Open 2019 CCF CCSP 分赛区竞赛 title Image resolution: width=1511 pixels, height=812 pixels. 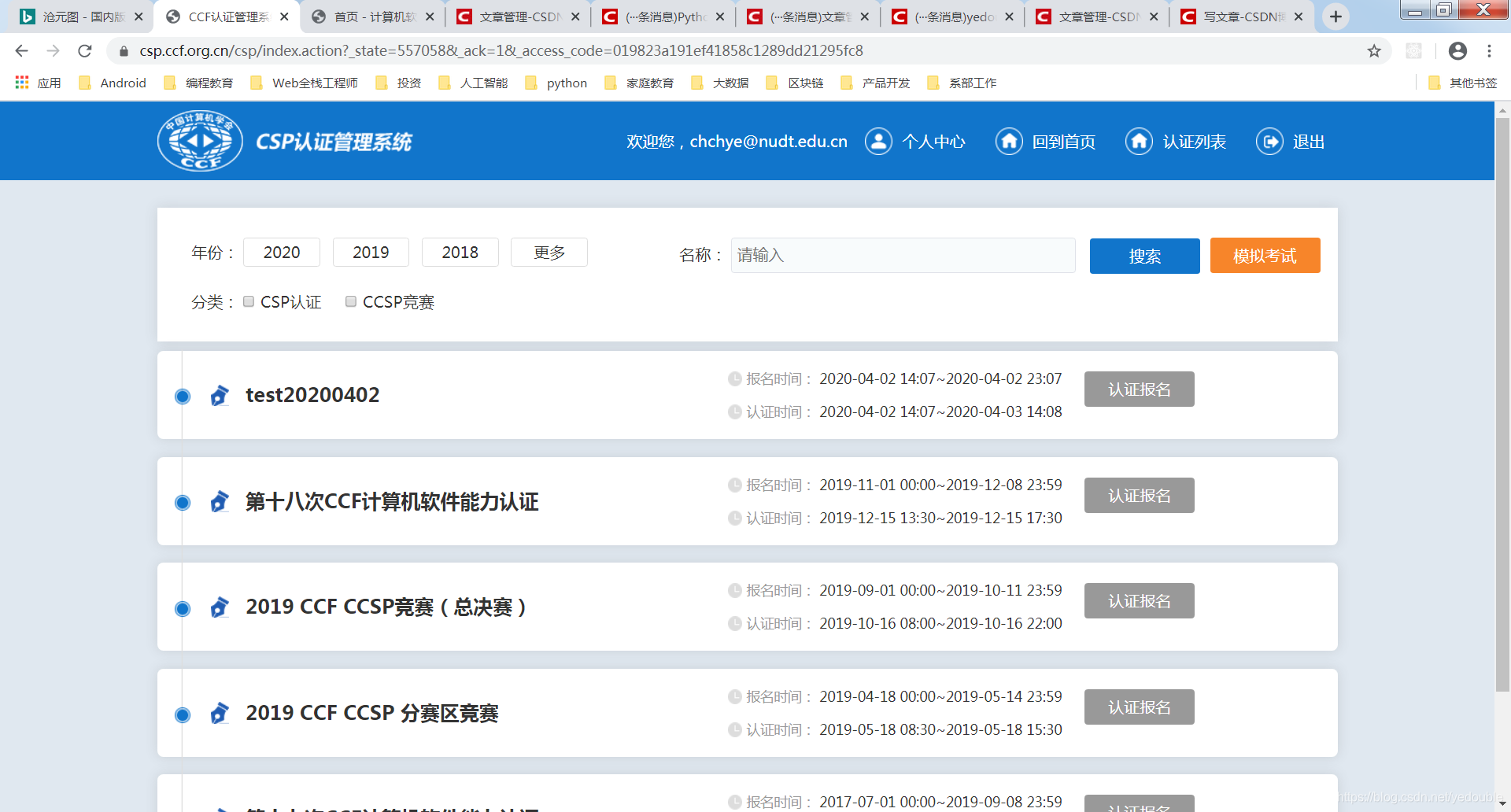coord(372,713)
